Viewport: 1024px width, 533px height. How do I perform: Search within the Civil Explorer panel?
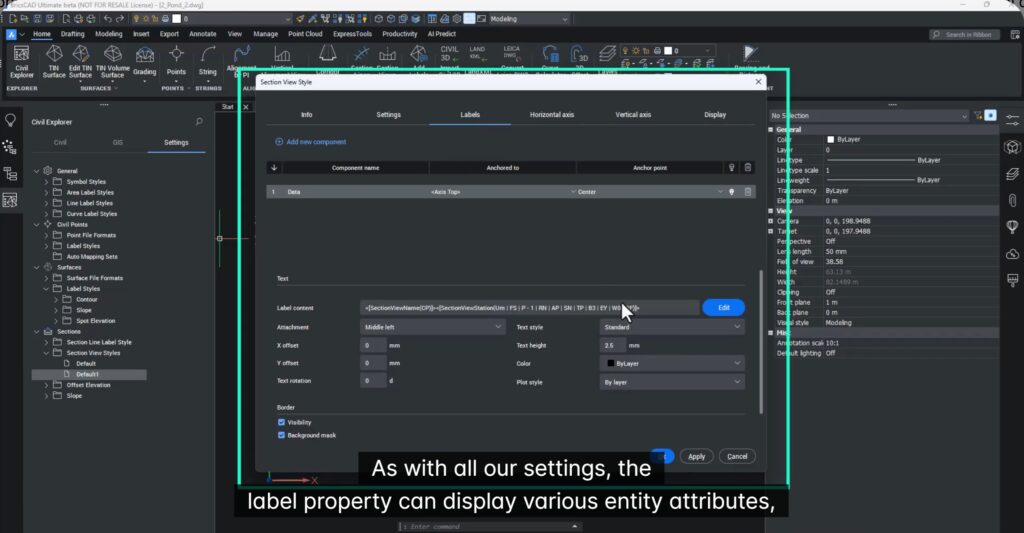pos(199,122)
